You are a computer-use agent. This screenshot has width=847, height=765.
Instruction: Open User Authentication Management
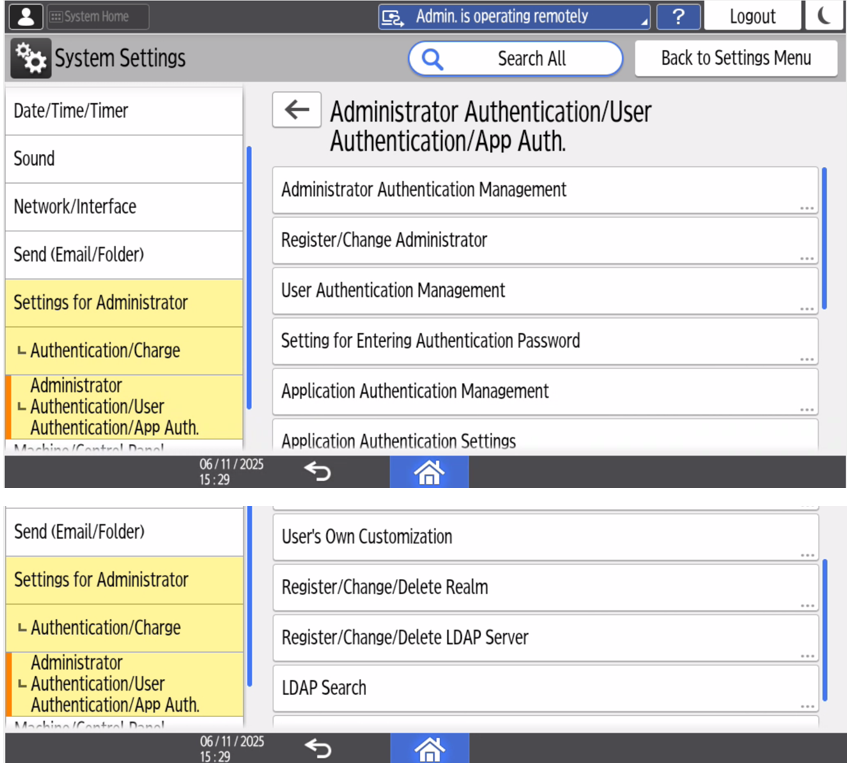(x=545, y=291)
